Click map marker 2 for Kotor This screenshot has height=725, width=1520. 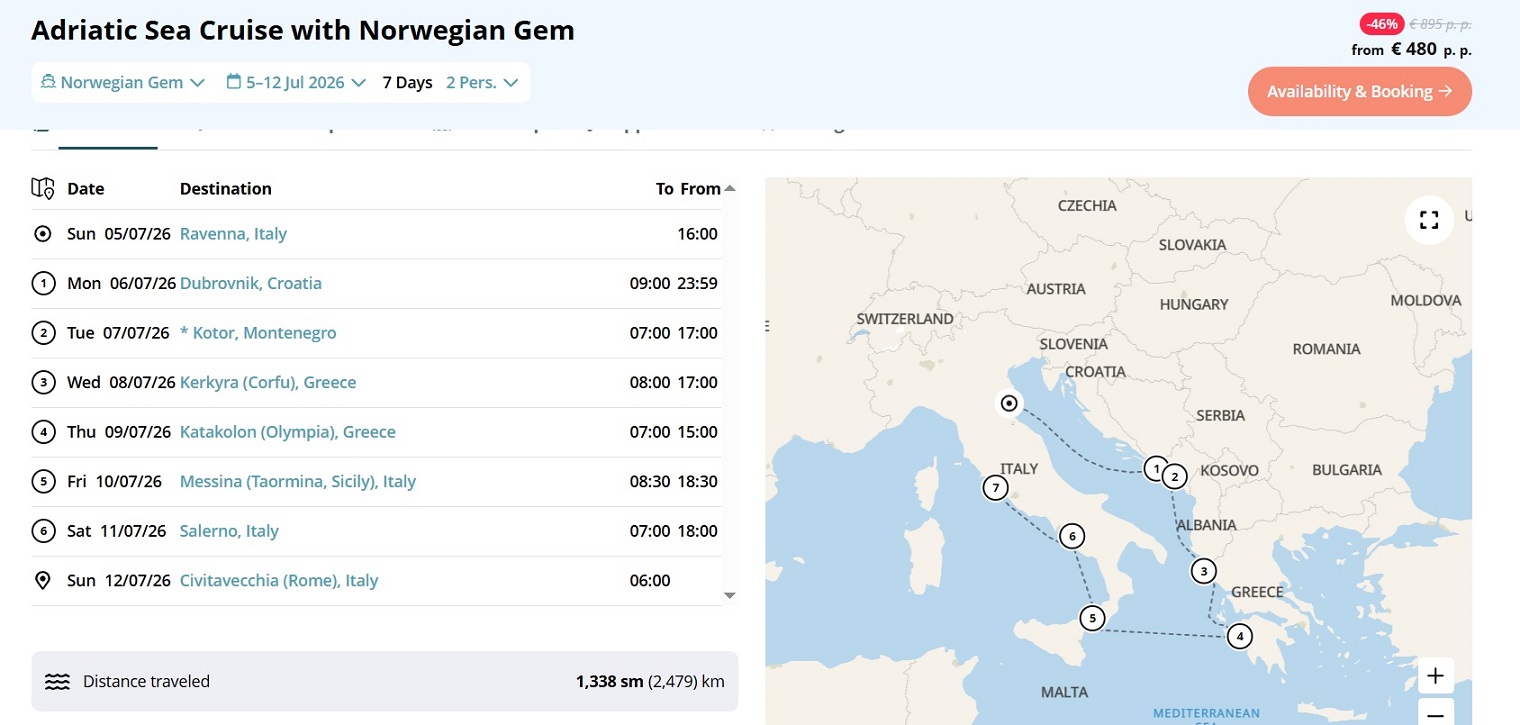[1175, 476]
